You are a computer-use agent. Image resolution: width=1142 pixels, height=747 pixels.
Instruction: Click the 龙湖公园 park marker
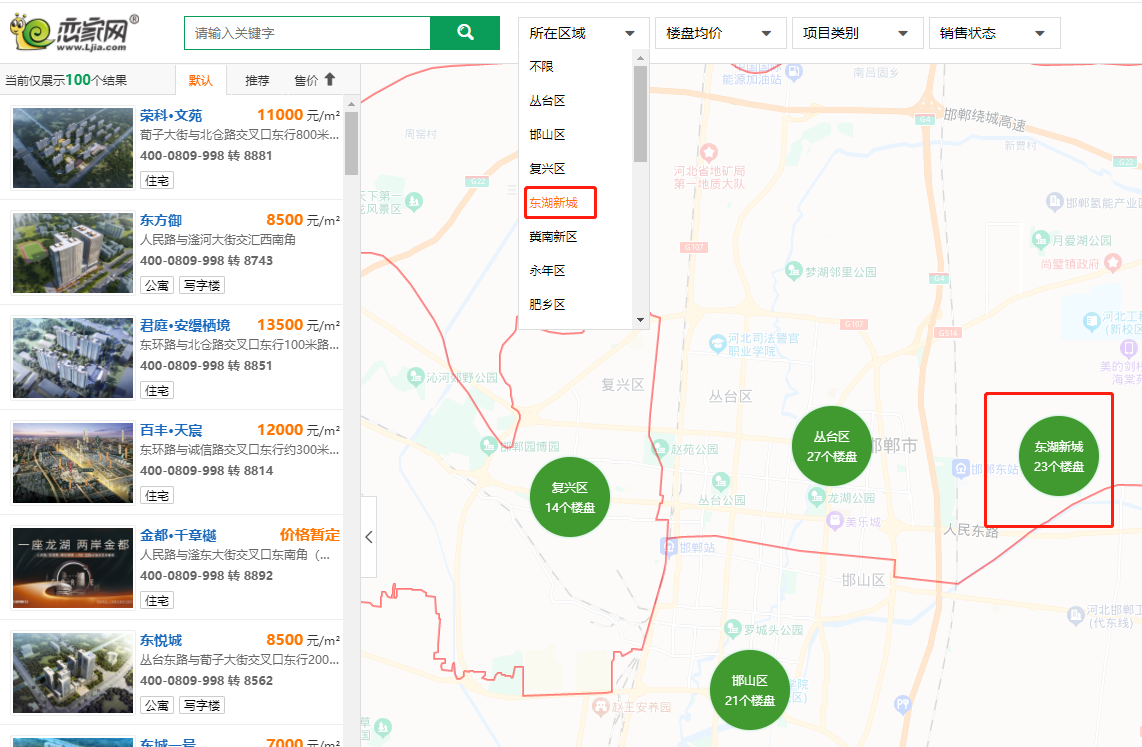coord(816,497)
